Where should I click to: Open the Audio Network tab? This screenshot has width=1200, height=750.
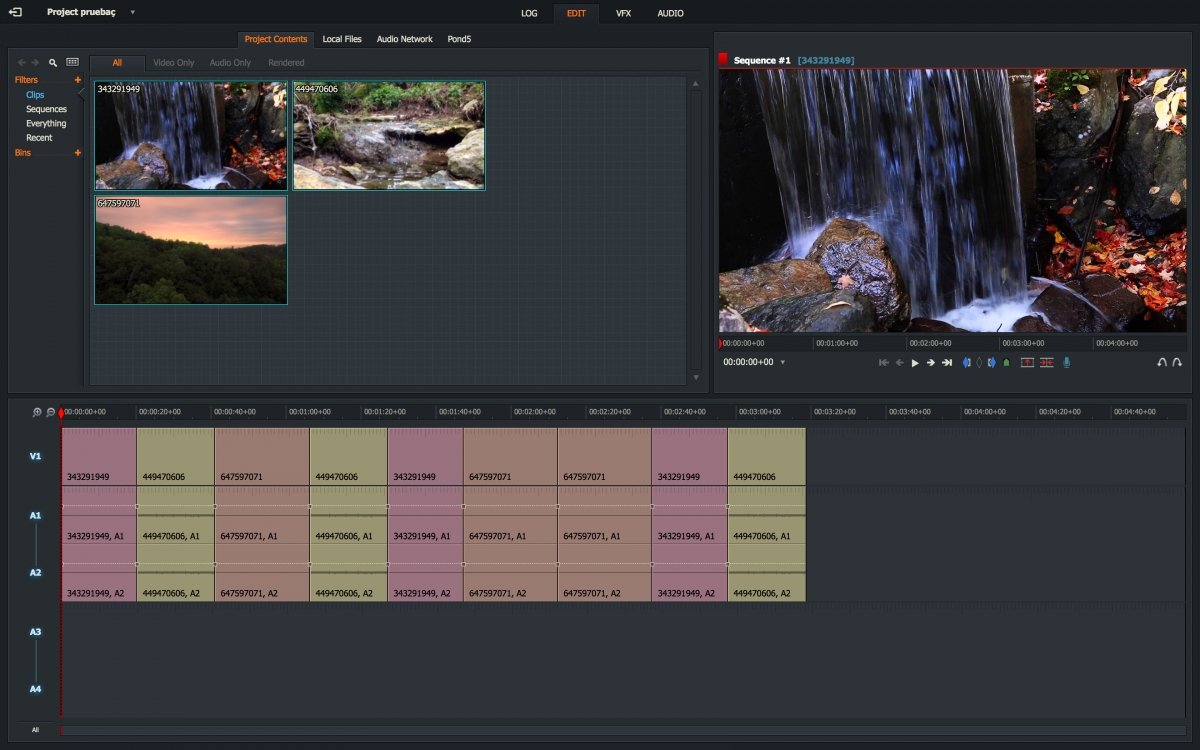(x=405, y=39)
